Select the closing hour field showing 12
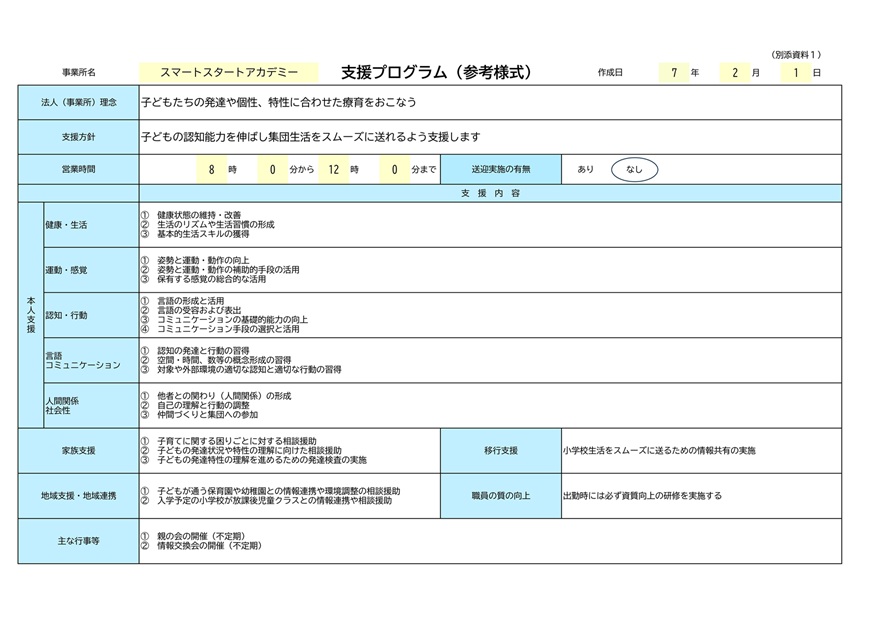877x619 pixels. pos(333,170)
